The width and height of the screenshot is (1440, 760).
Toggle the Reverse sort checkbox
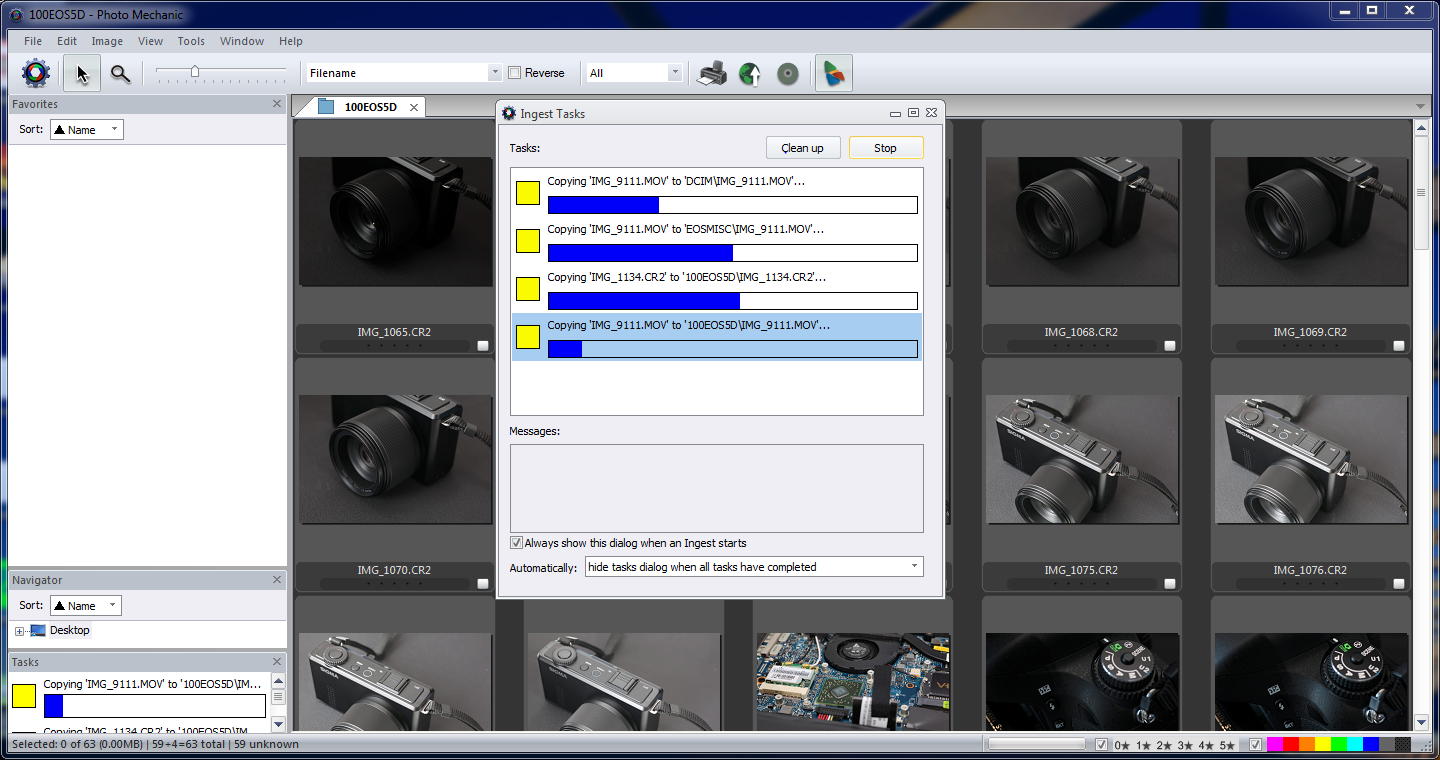pos(514,73)
